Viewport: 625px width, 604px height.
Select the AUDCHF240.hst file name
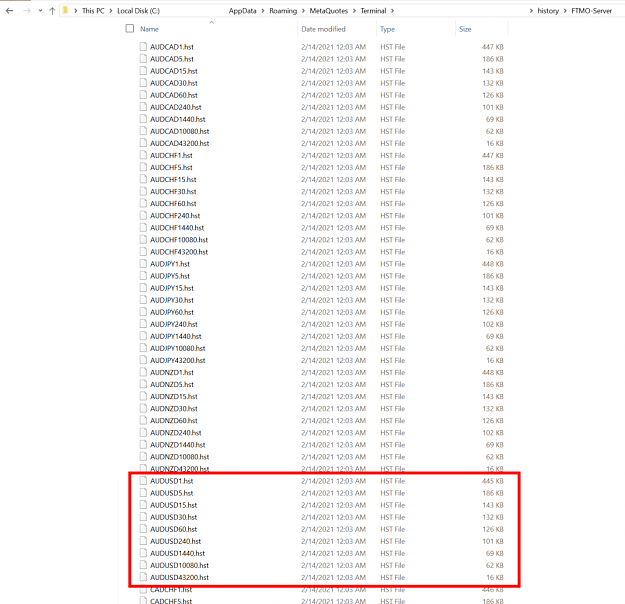(175, 216)
